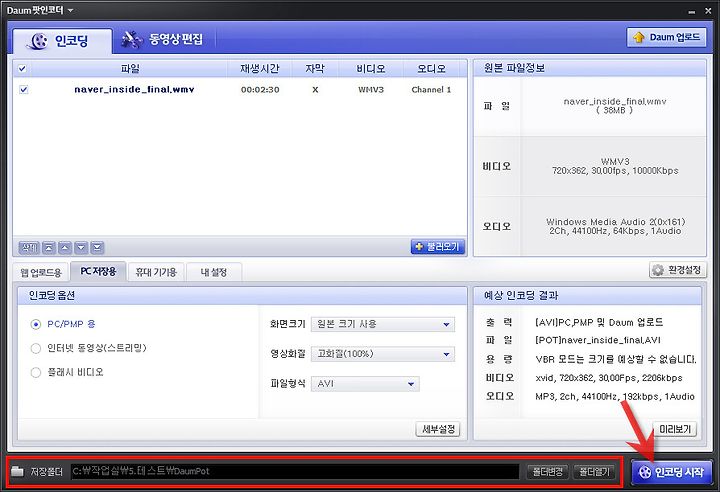Image resolution: width=720 pixels, height=492 pixels.
Task: Open the 내 설정 tab
Action: point(214,272)
